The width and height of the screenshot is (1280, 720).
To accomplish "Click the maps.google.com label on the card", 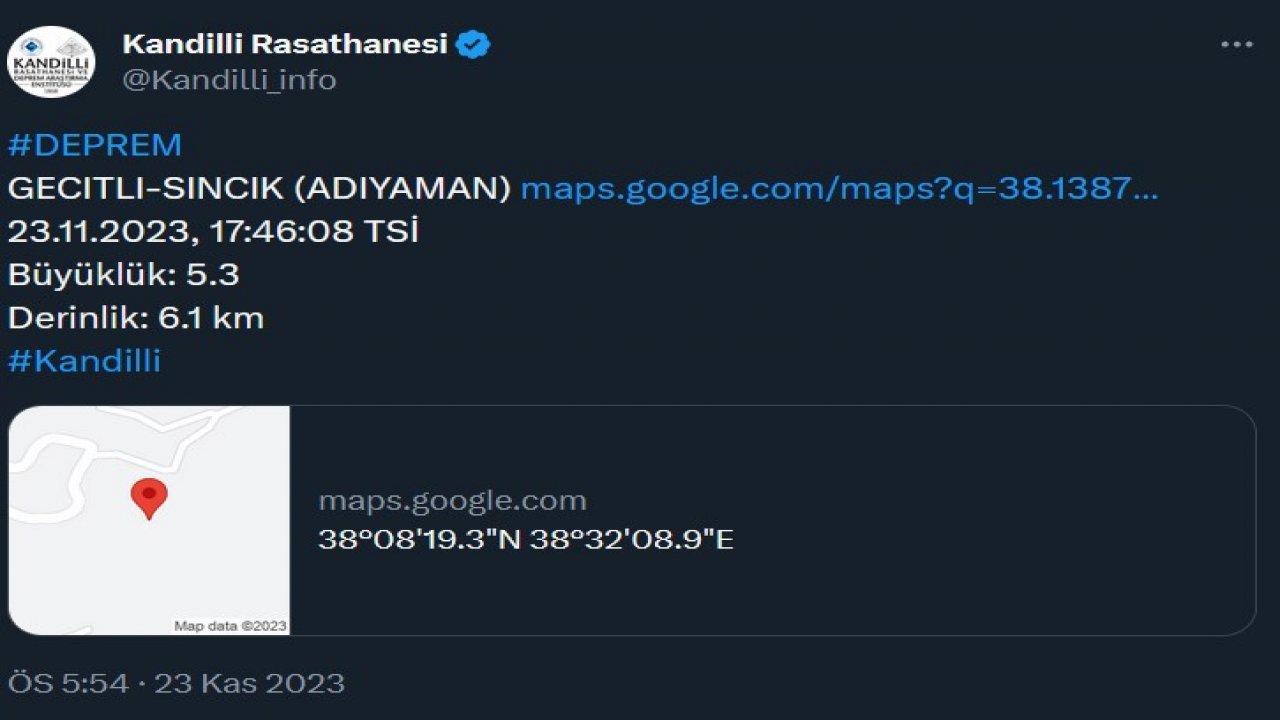I will (x=452, y=500).
